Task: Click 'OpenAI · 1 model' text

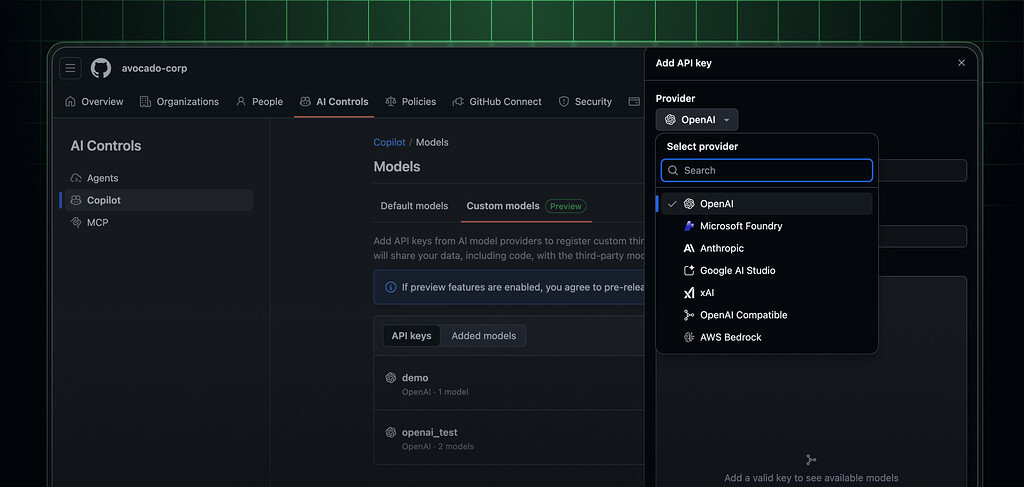Action: (435, 392)
